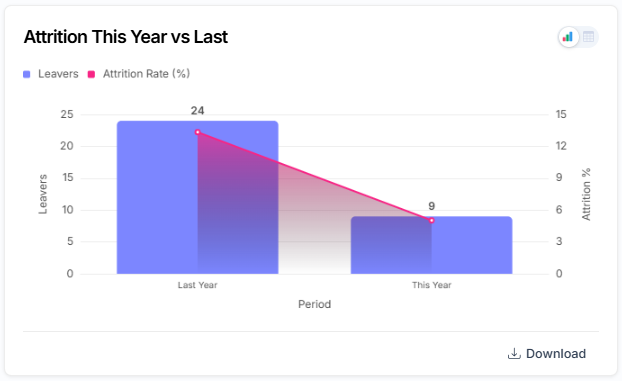Hide the Attrition Rate (%) legend label
Image resolution: width=622 pixels, height=381 pixels.
(146, 74)
